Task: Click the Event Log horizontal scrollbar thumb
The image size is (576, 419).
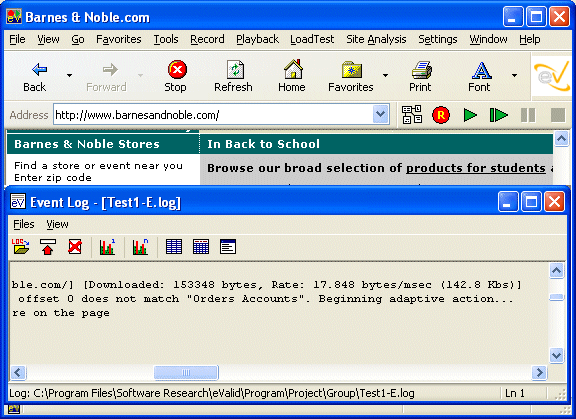Action: click(x=186, y=373)
